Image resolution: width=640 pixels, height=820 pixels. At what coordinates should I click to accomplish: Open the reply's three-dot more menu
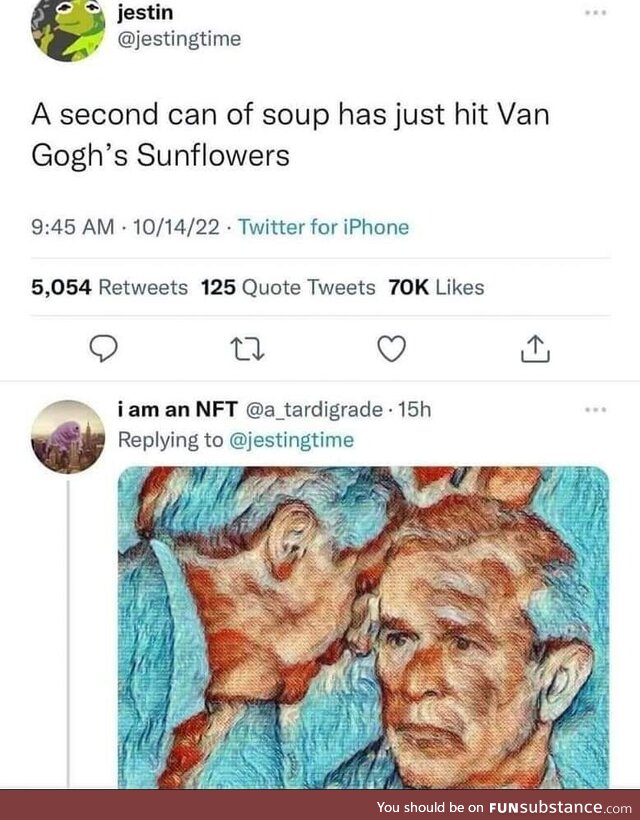(x=597, y=410)
